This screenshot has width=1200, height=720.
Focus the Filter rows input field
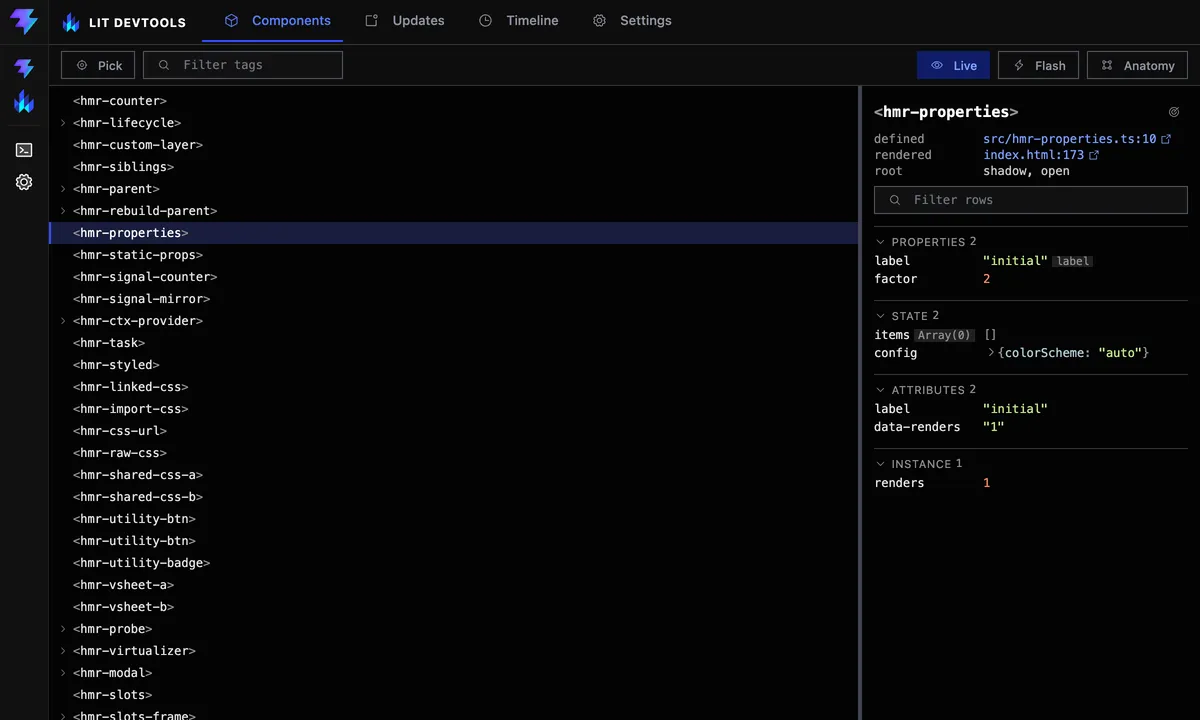click(x=1031, y=200)
